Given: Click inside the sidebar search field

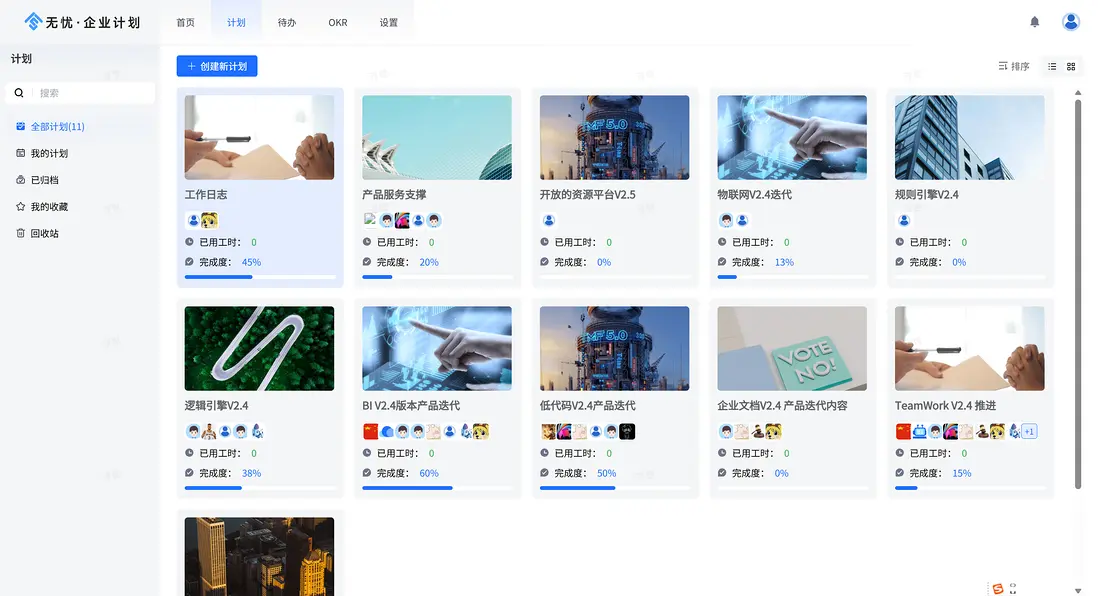Looking at the screenshot, I should click(90, 92).
